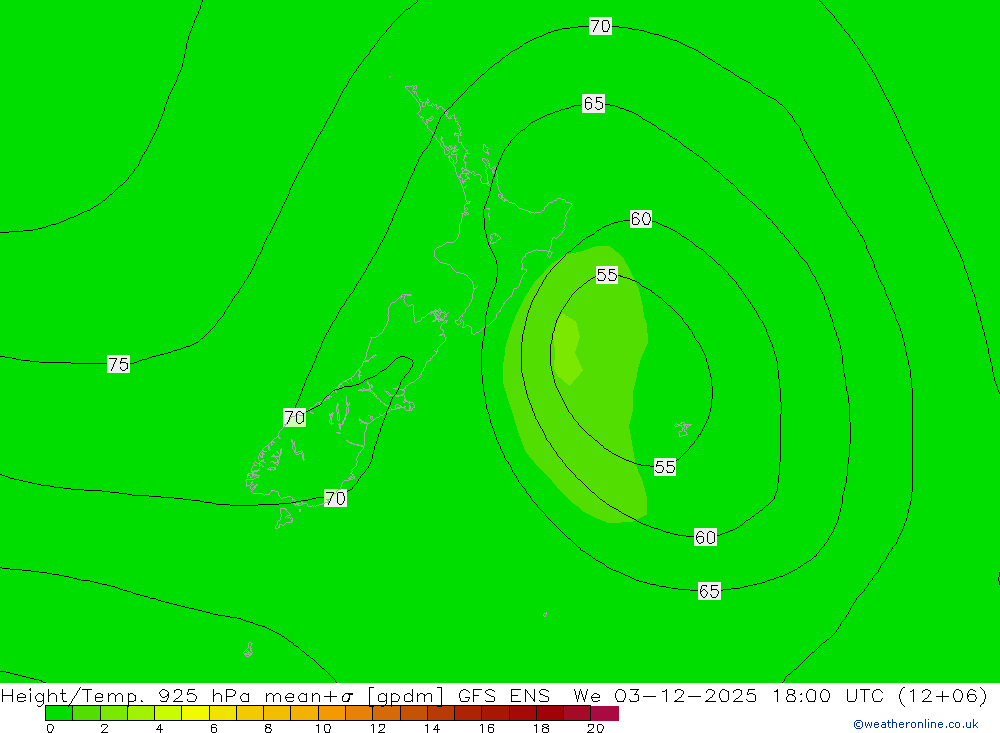Screen dimensions: 1000x733
Task: Click the 60 contour label south of the low center
Action: pos(705,537)
